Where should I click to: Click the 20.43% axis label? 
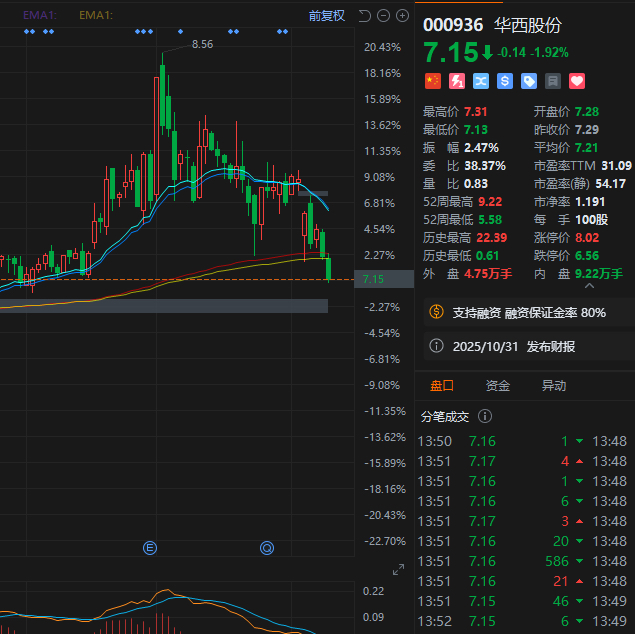tap(382, 47)
